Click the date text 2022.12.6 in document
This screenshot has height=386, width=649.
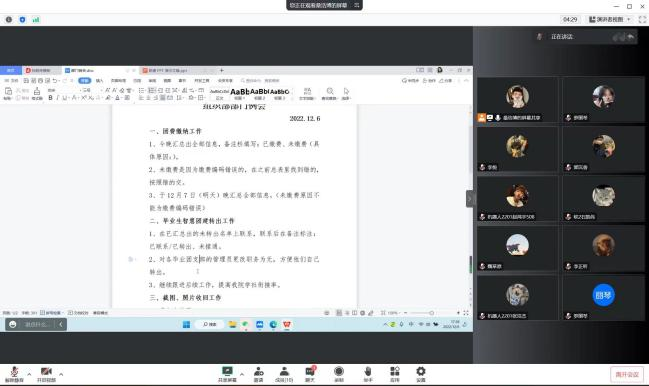coord(305,118)
